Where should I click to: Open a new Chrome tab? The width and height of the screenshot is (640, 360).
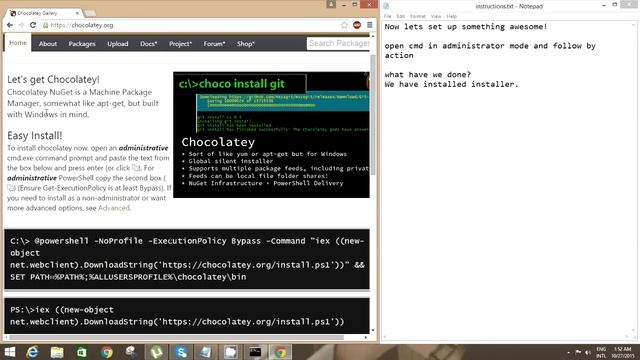pyautogui.click(x=90, y=13)
